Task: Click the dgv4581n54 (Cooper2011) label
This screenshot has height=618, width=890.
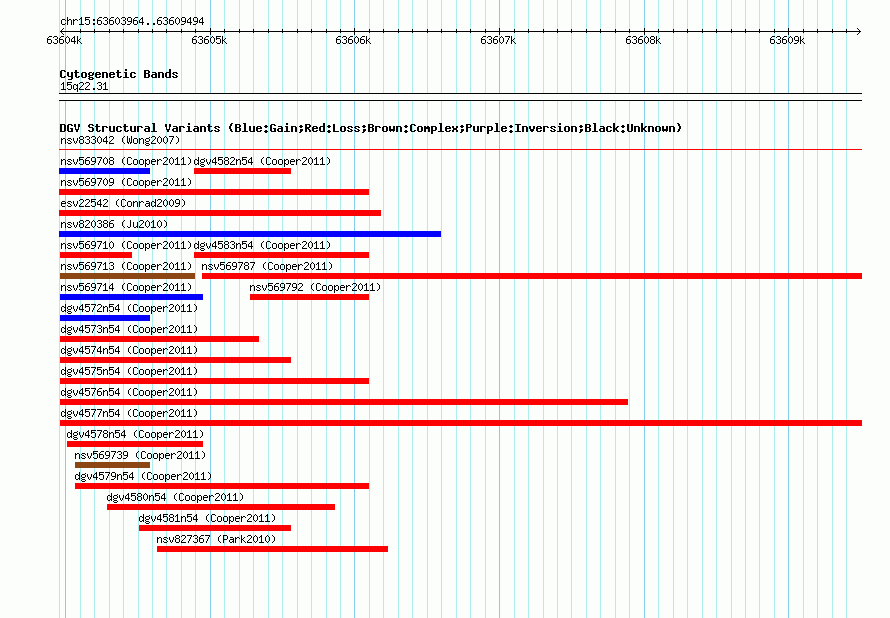Action: (x=207, y=518)
